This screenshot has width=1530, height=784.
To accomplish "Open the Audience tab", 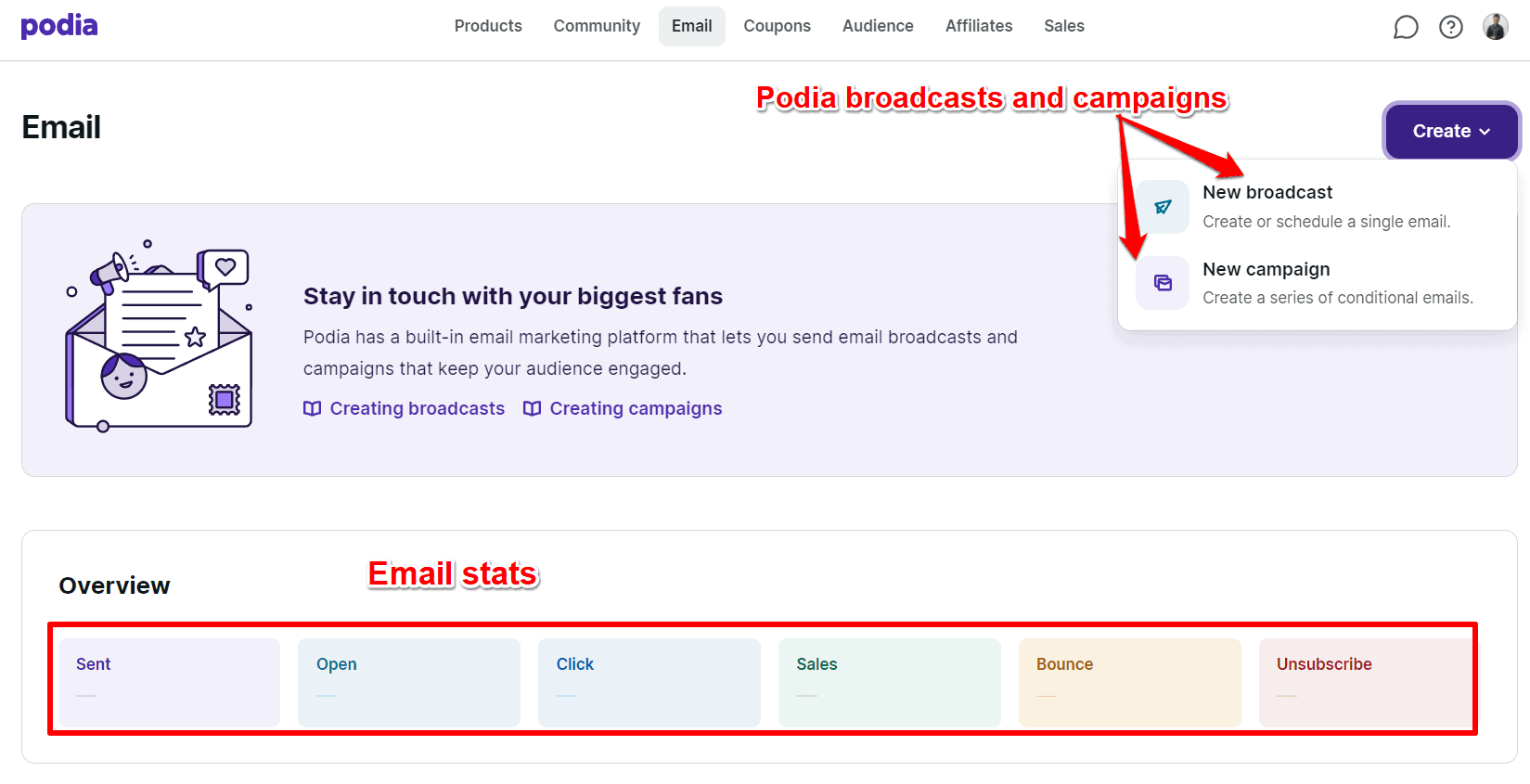I will pos(877,26).
